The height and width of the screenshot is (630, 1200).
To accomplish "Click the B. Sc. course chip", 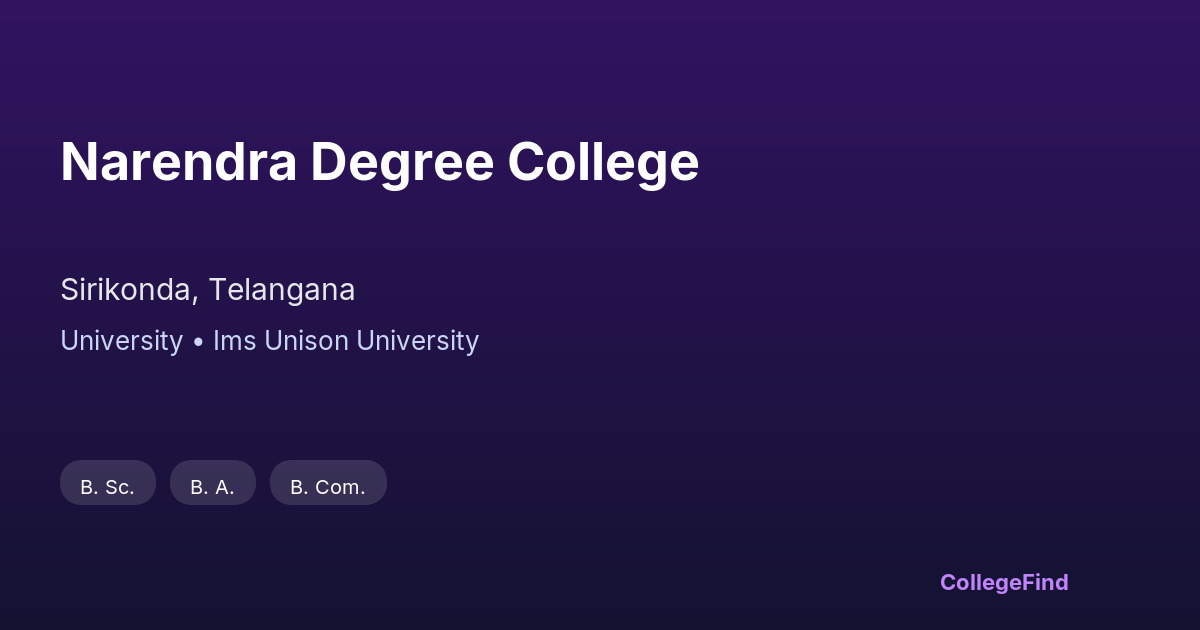I will [x=108, y=483].
